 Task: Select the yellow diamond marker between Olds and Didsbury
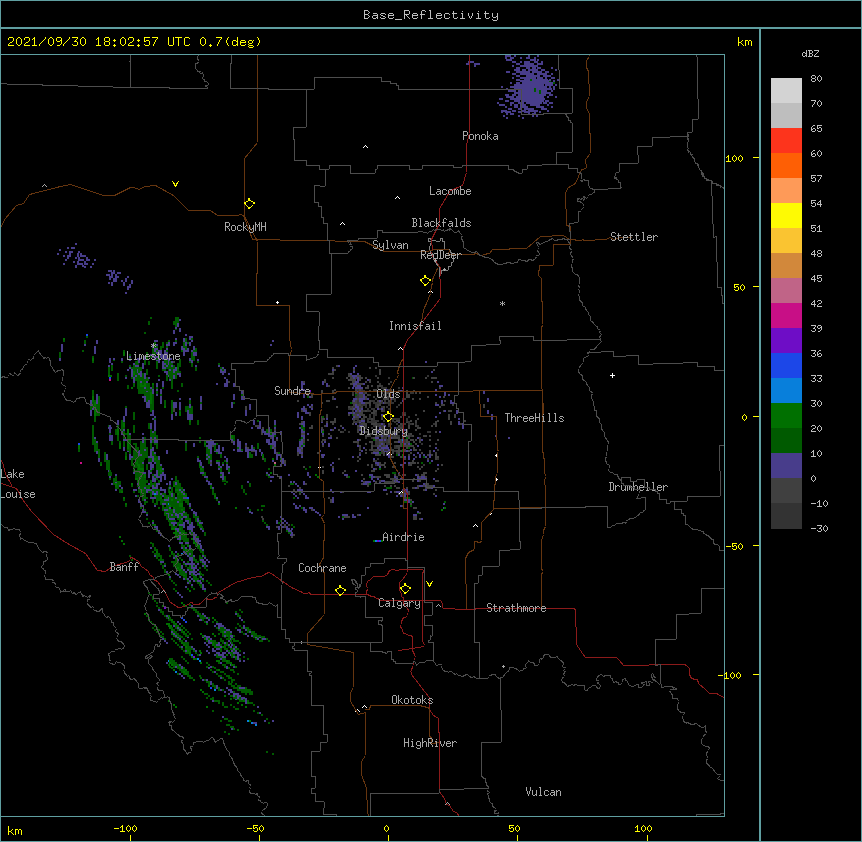coord(388,416)
